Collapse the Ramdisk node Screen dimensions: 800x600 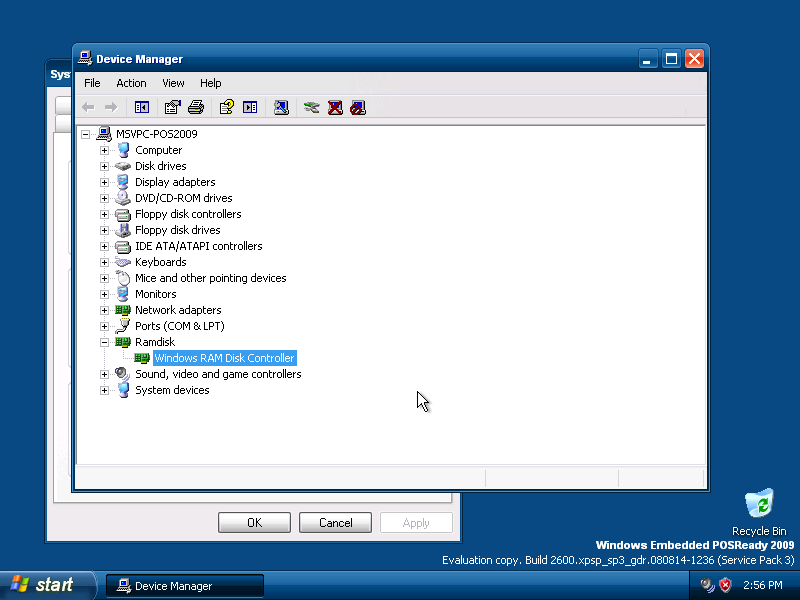tap(104, 342)
